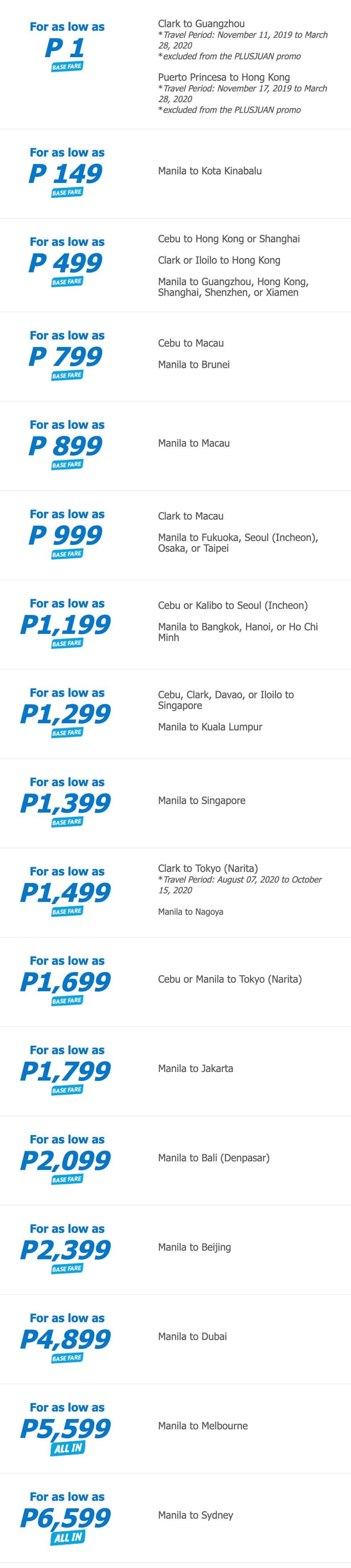
Task: Click the BASE FARE badge under P1,699
Action: pyautogui.click(x=67, y=1001)
